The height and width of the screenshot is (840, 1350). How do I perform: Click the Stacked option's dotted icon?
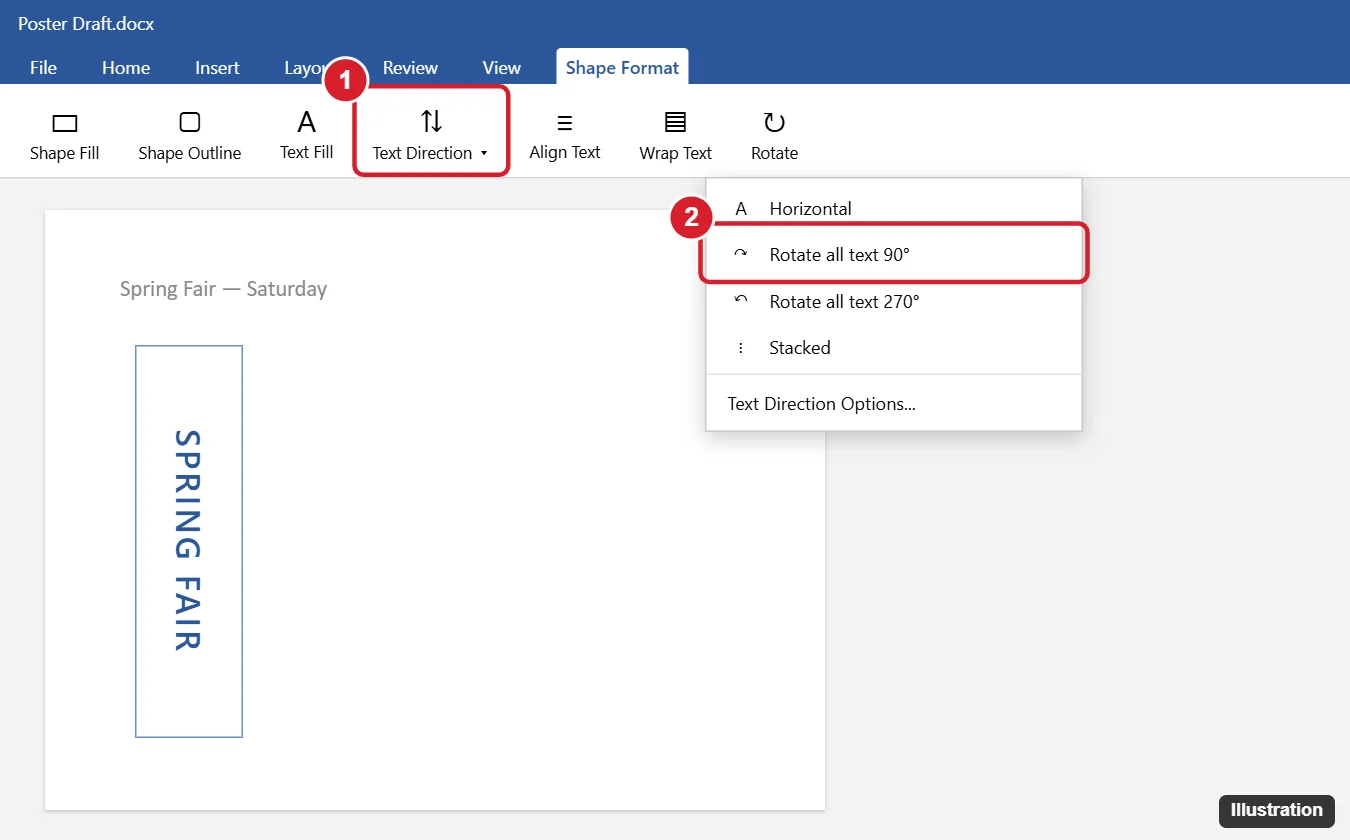[741, 348]
